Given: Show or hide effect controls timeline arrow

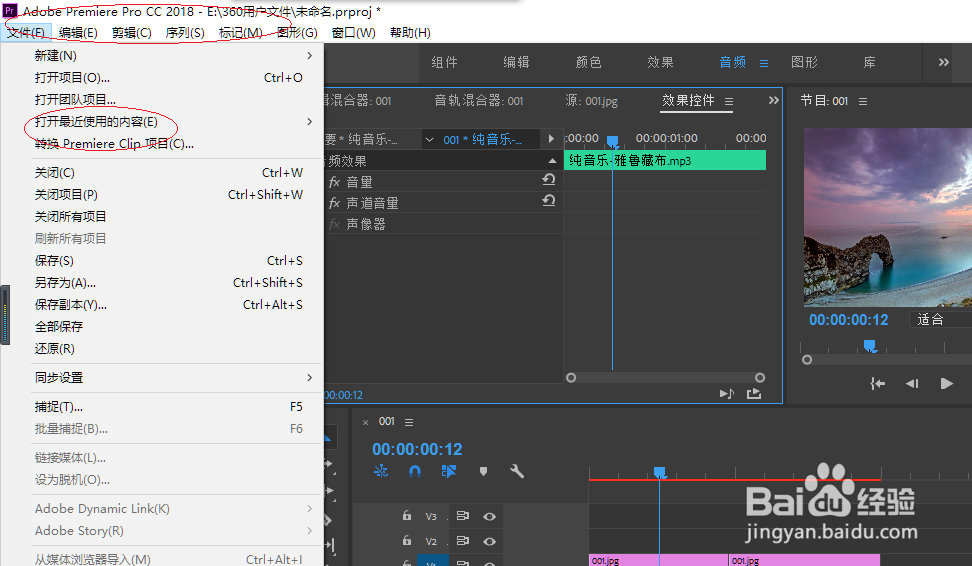Looking at the screenshot, I should [x=551, y=139].
